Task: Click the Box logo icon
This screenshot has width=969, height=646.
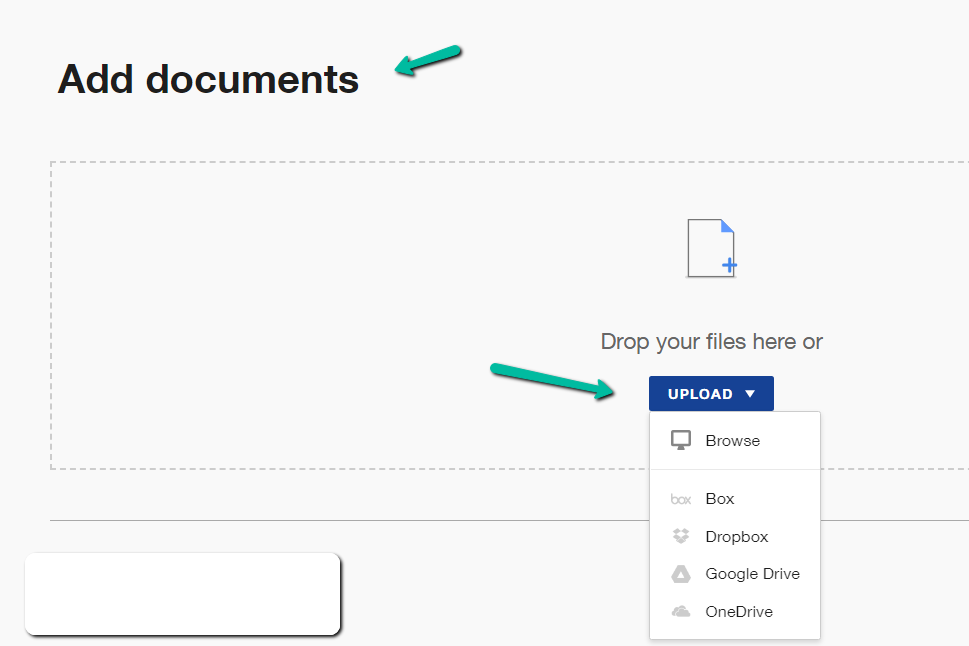Action: tap(681, 499)
